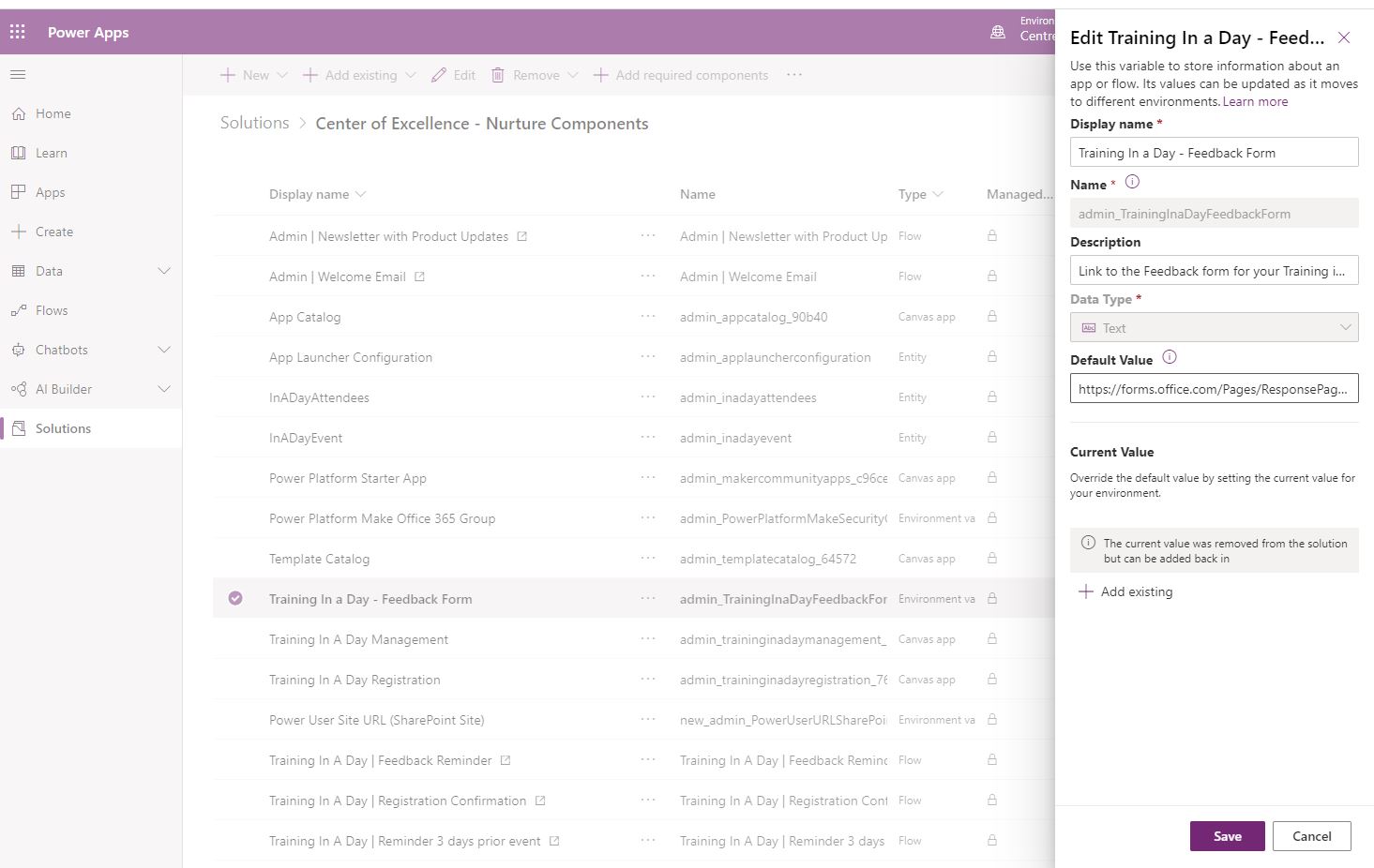Open the toolbar overflow ellipsis menu
Screen dimensions: 1374x868
click(793, 75)
